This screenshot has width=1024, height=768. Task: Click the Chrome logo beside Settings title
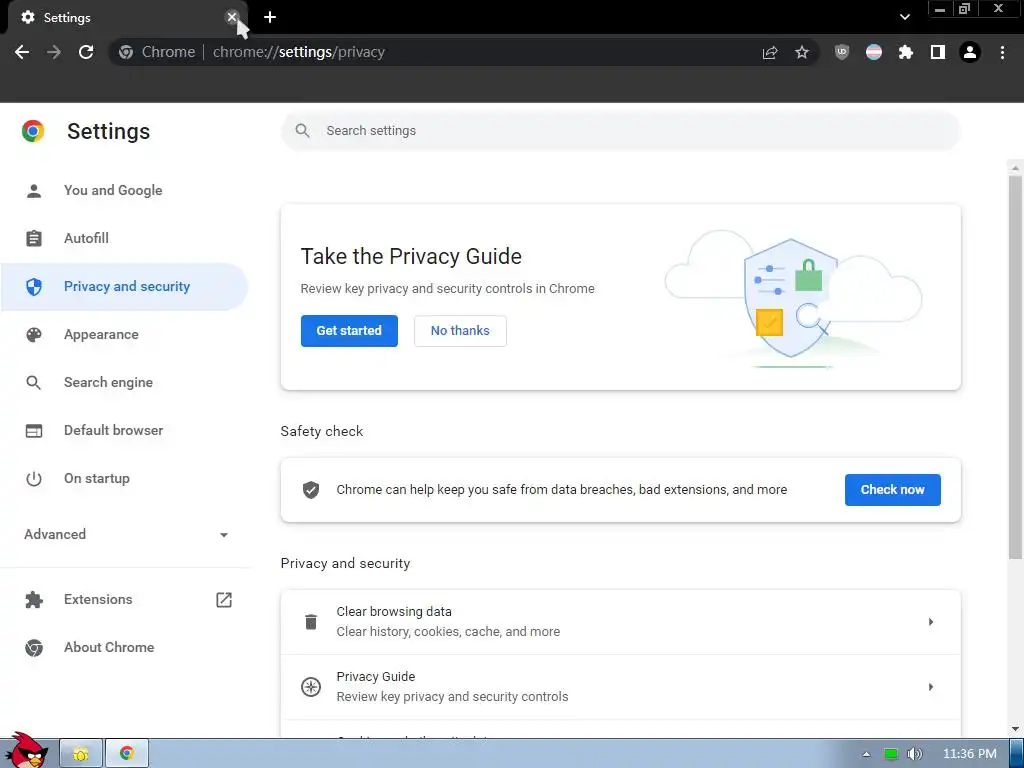(33, 131)
